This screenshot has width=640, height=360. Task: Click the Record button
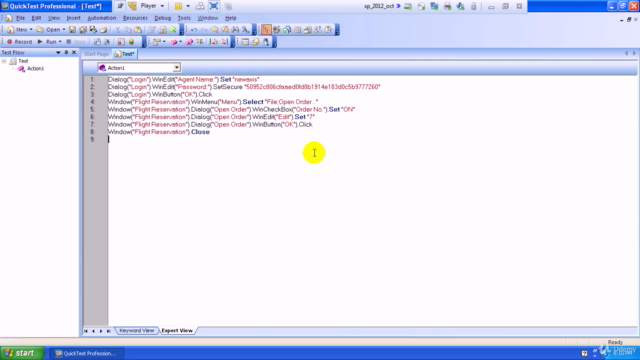(19, 42)
